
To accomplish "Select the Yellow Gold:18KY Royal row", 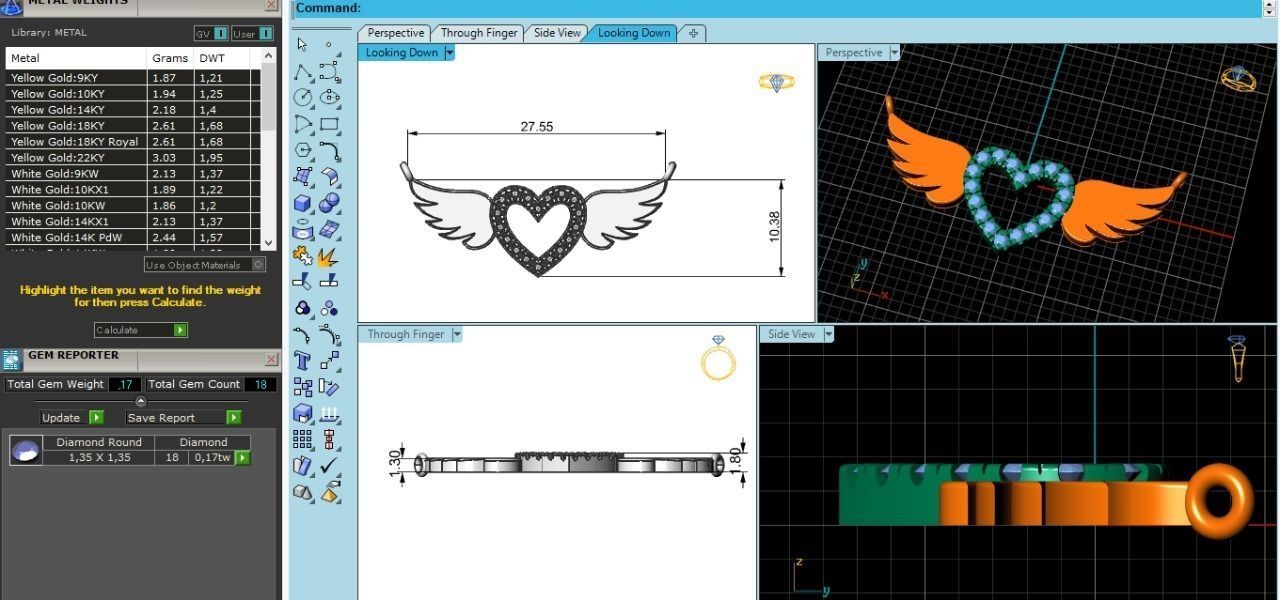I will pyautogui.click(x=132, y=142).
